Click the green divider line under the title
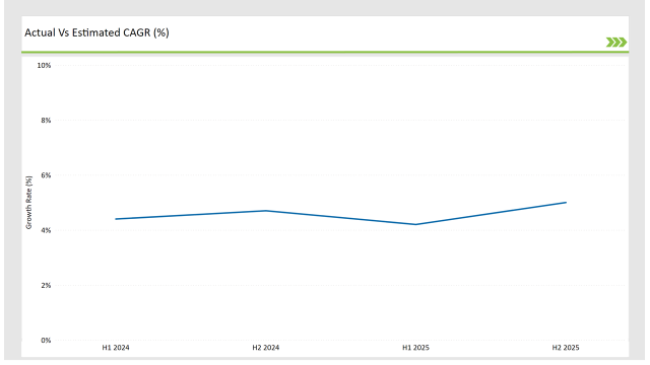Viewport: 650px width, 365px height. click(325, 52)
